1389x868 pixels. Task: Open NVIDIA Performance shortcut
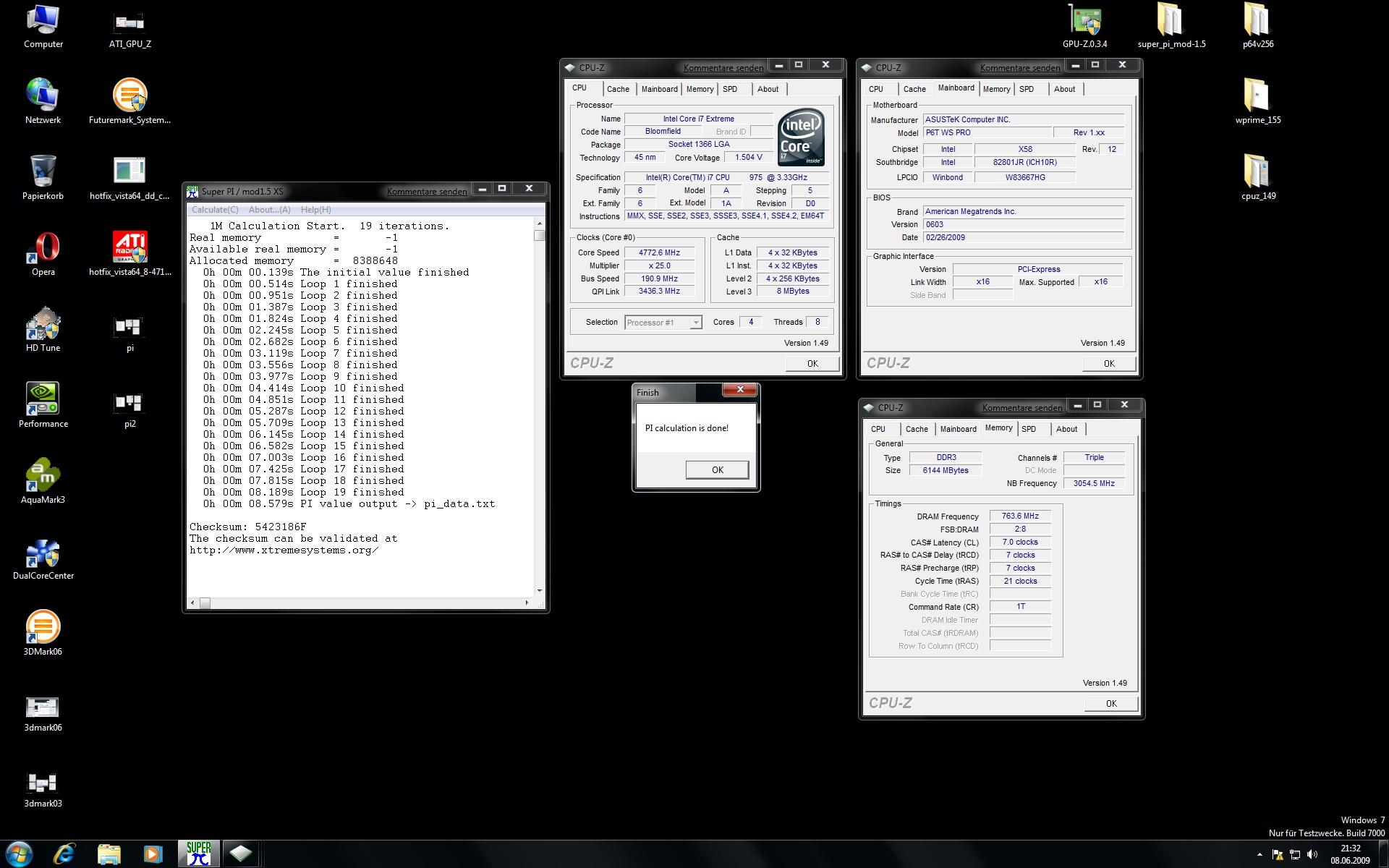(43, 406)
